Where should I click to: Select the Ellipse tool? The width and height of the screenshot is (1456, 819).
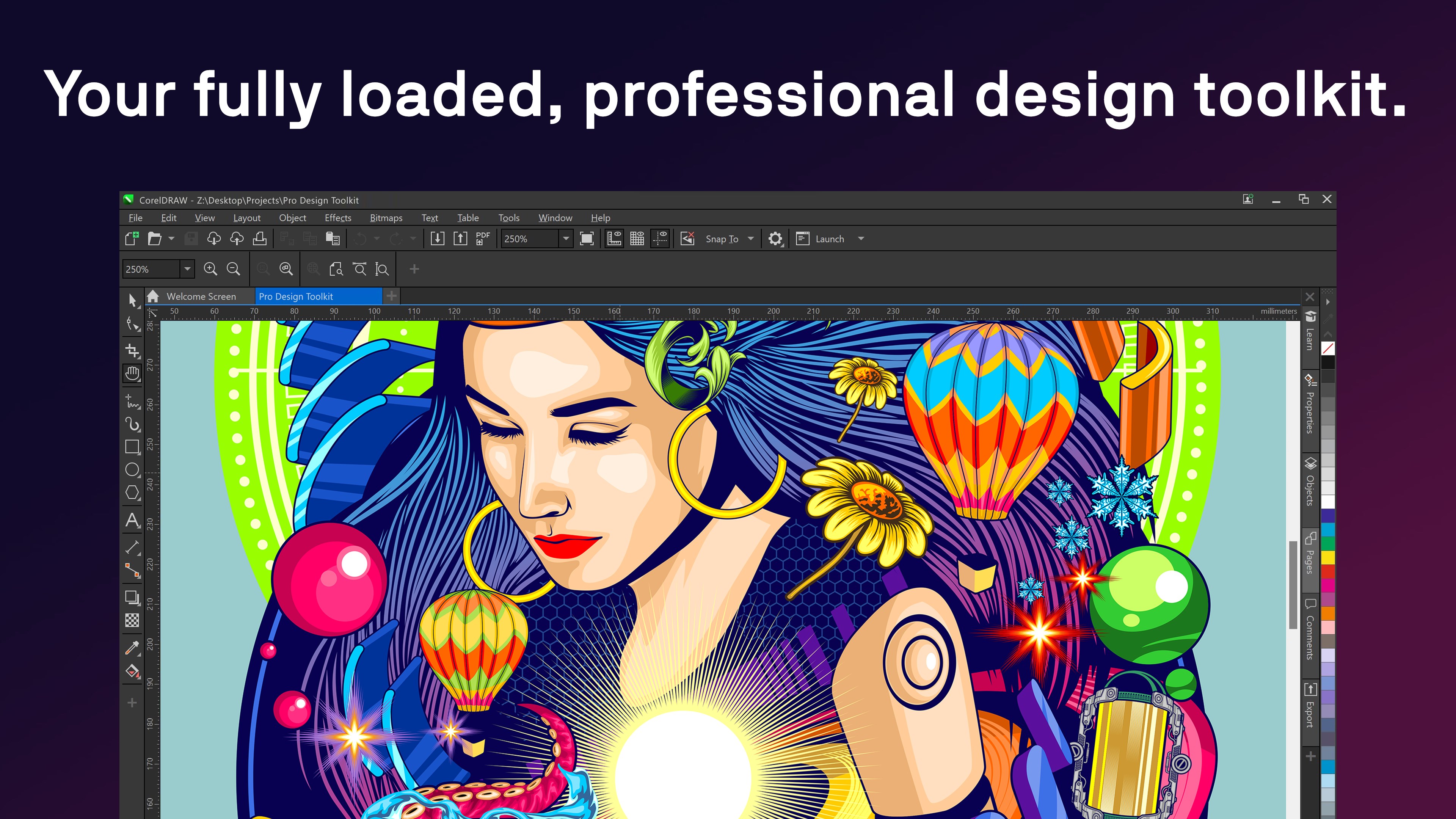pyautogui.click(x=132, y=470)
